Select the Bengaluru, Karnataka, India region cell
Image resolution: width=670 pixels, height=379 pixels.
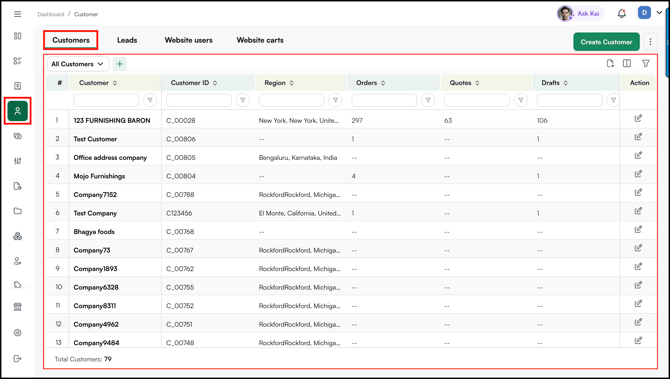point(298,158)
